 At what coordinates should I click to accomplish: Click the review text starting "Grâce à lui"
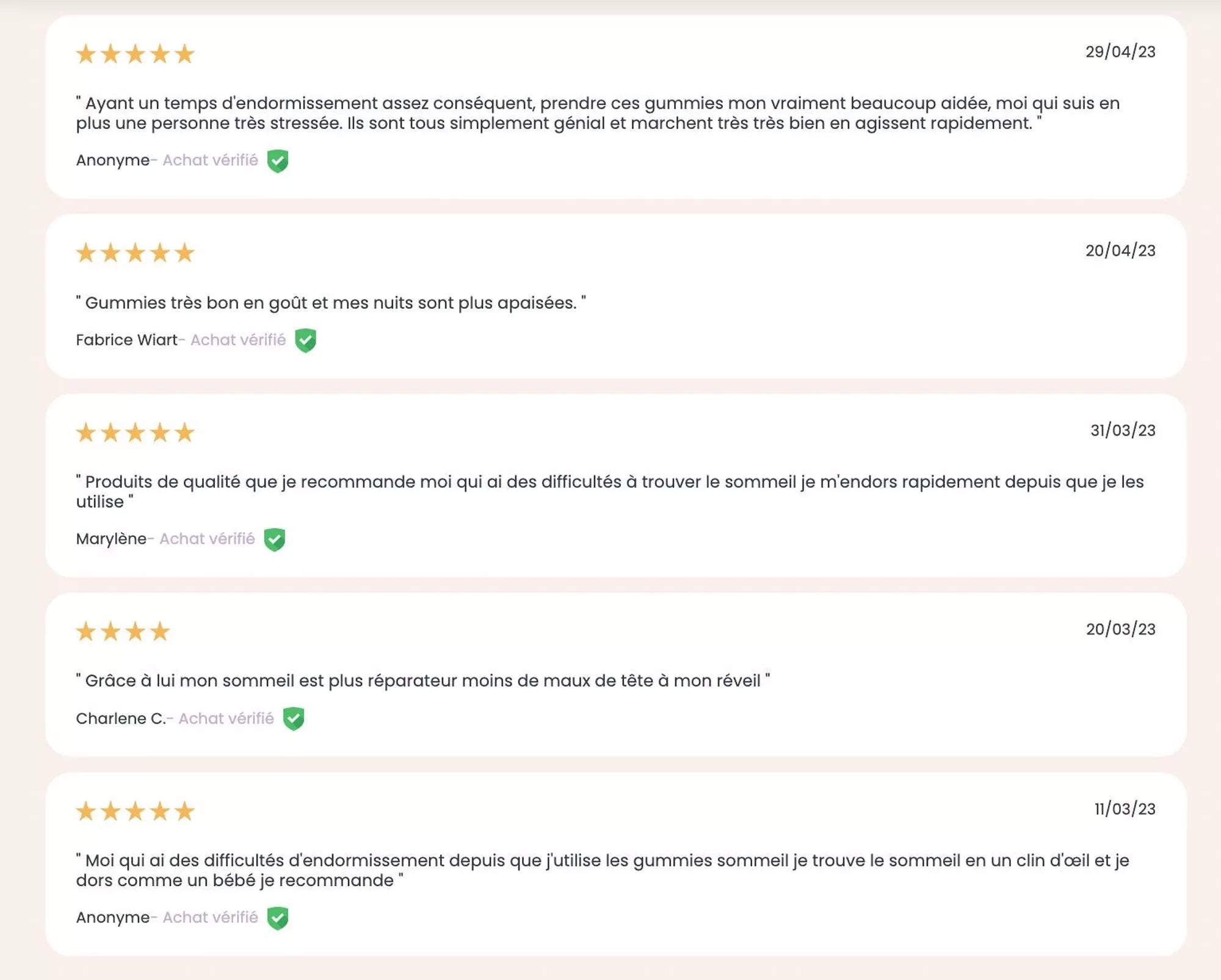click(422, 681)
